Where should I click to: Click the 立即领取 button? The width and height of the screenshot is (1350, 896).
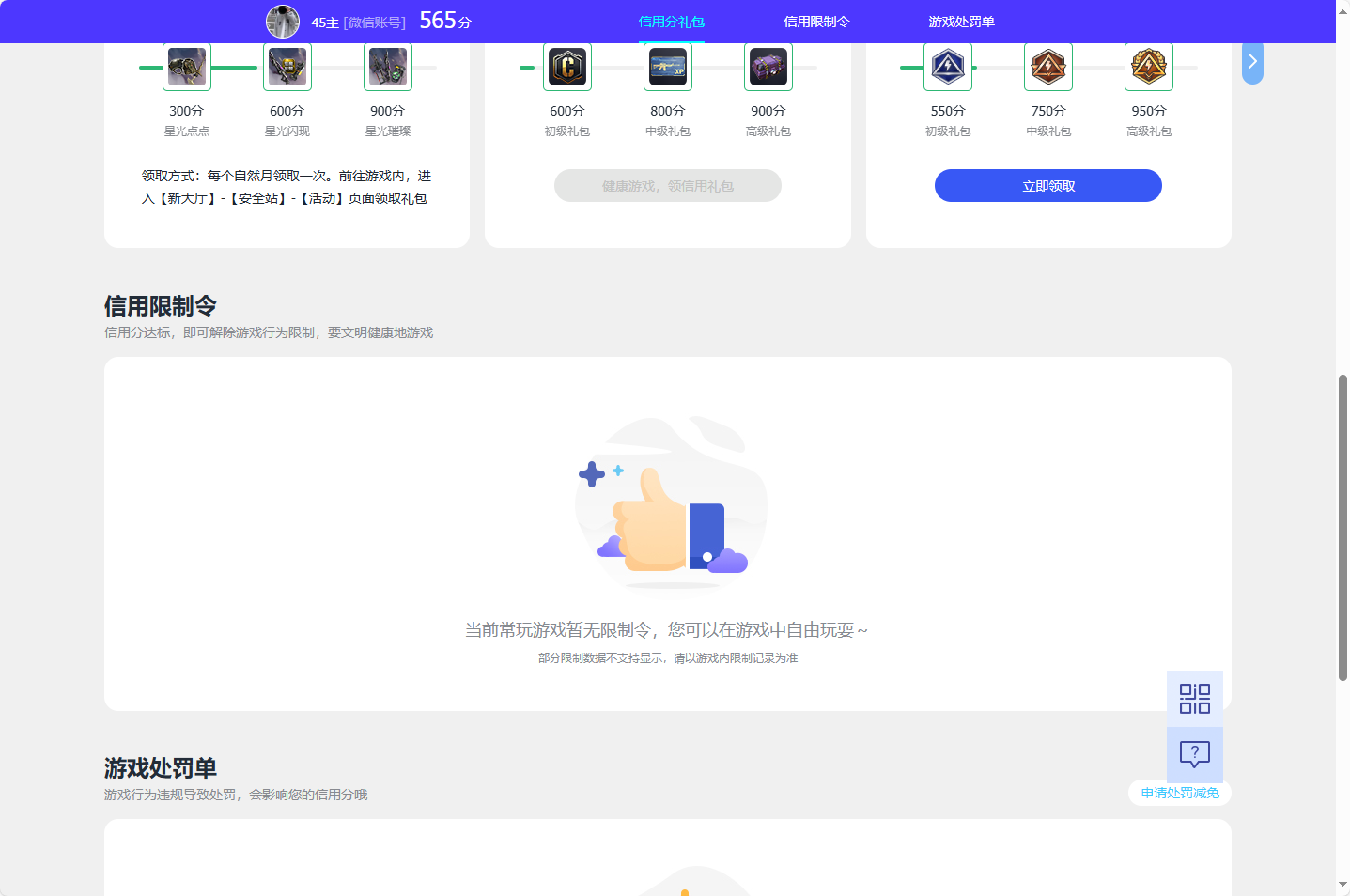pyautogui.click(x=1048, y=186)
